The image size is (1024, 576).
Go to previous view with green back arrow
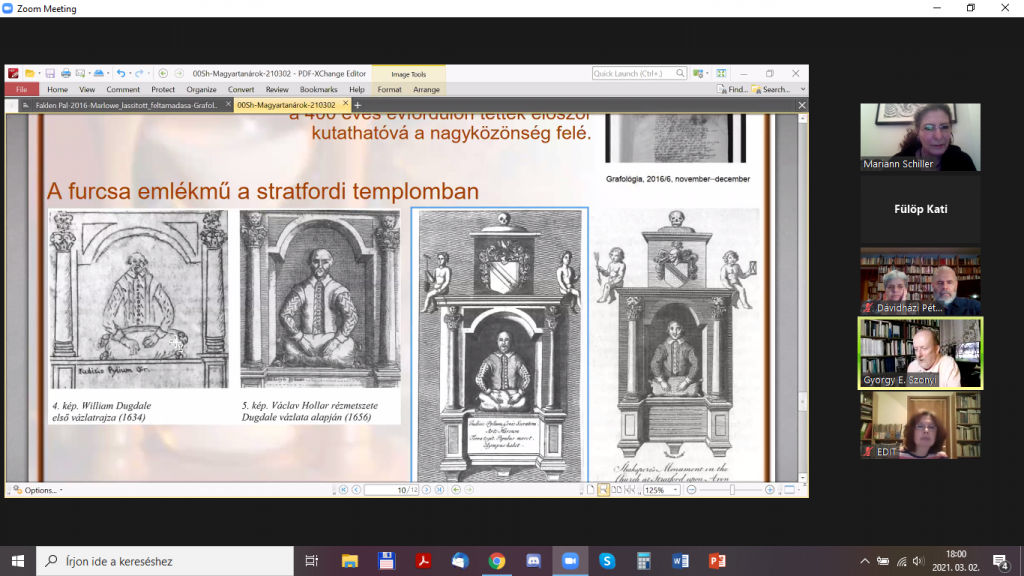(x=163, y=74)
